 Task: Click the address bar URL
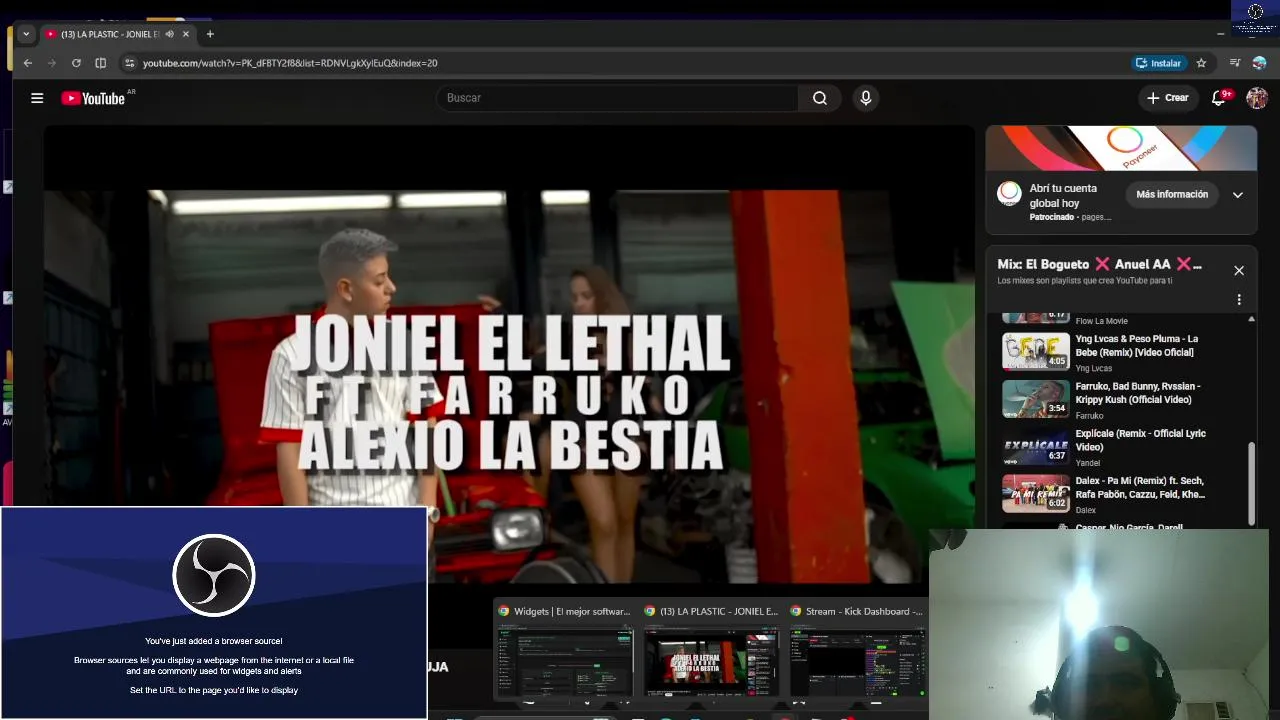coord(290,63)
